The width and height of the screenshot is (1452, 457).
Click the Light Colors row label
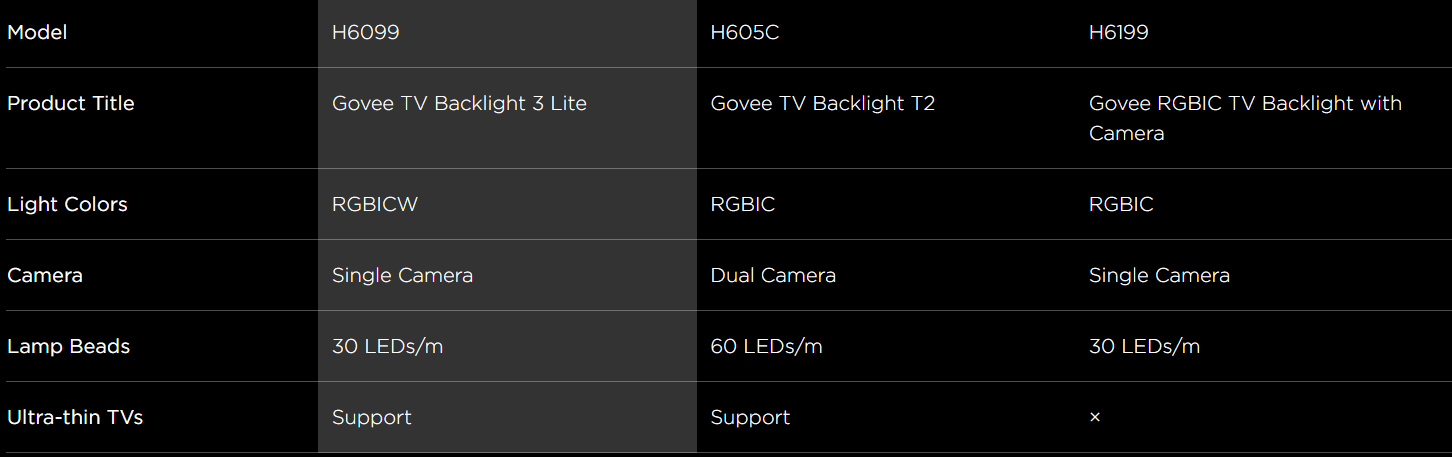(67, 204)
